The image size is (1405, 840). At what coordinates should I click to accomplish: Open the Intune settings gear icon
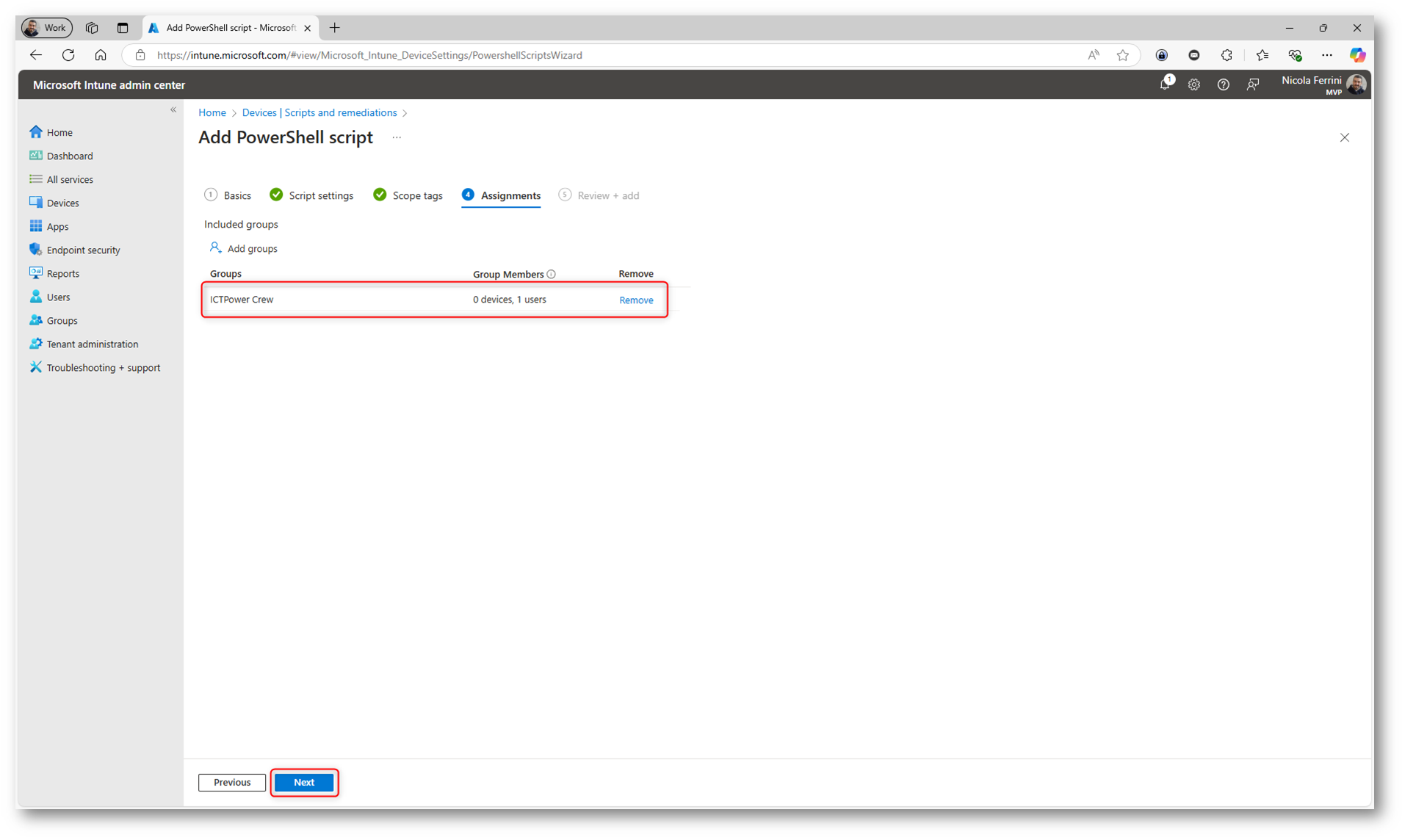point(1194,85)
